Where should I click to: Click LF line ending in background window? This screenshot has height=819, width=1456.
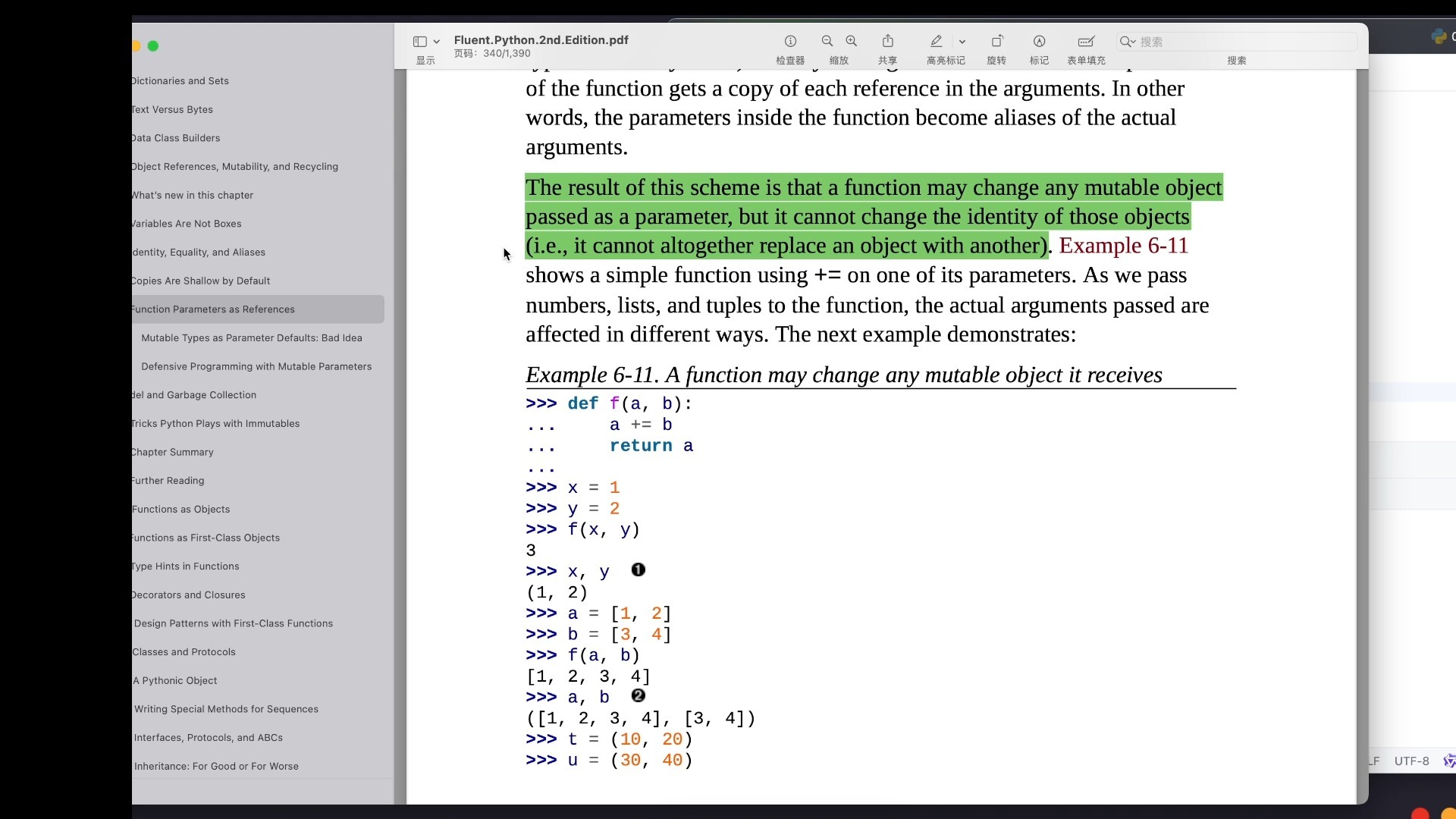click(1374, 761)
